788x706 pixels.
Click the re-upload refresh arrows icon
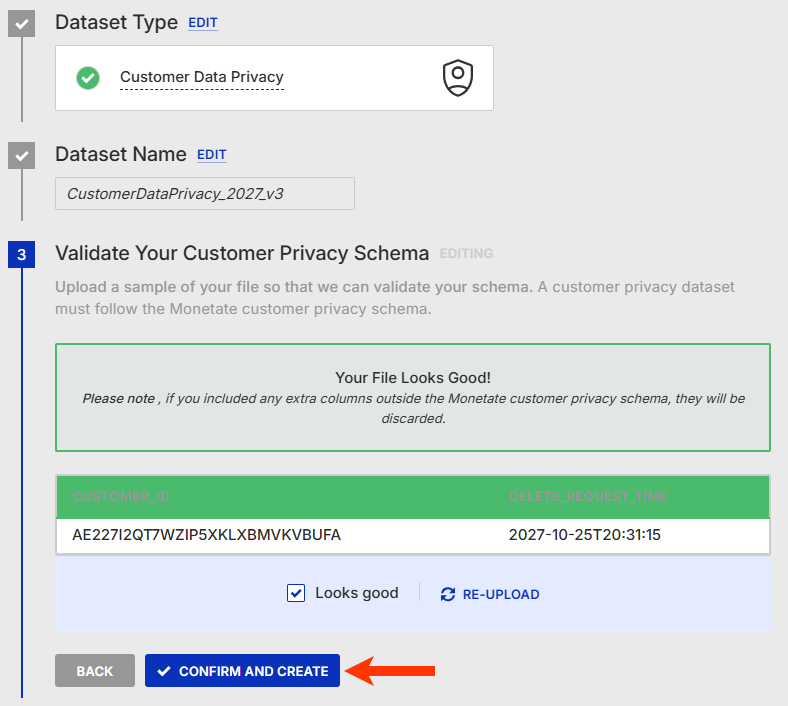coord(448,594)
